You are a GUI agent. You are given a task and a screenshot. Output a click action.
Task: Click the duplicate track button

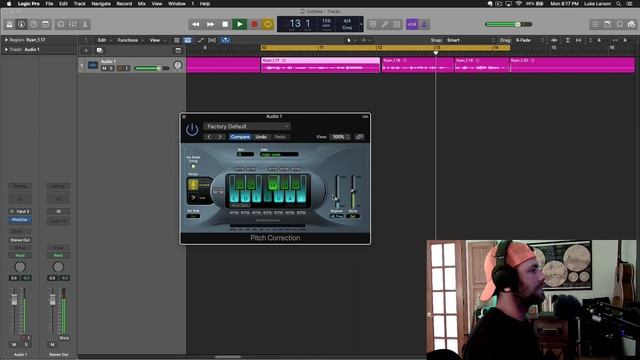[99, 51]
